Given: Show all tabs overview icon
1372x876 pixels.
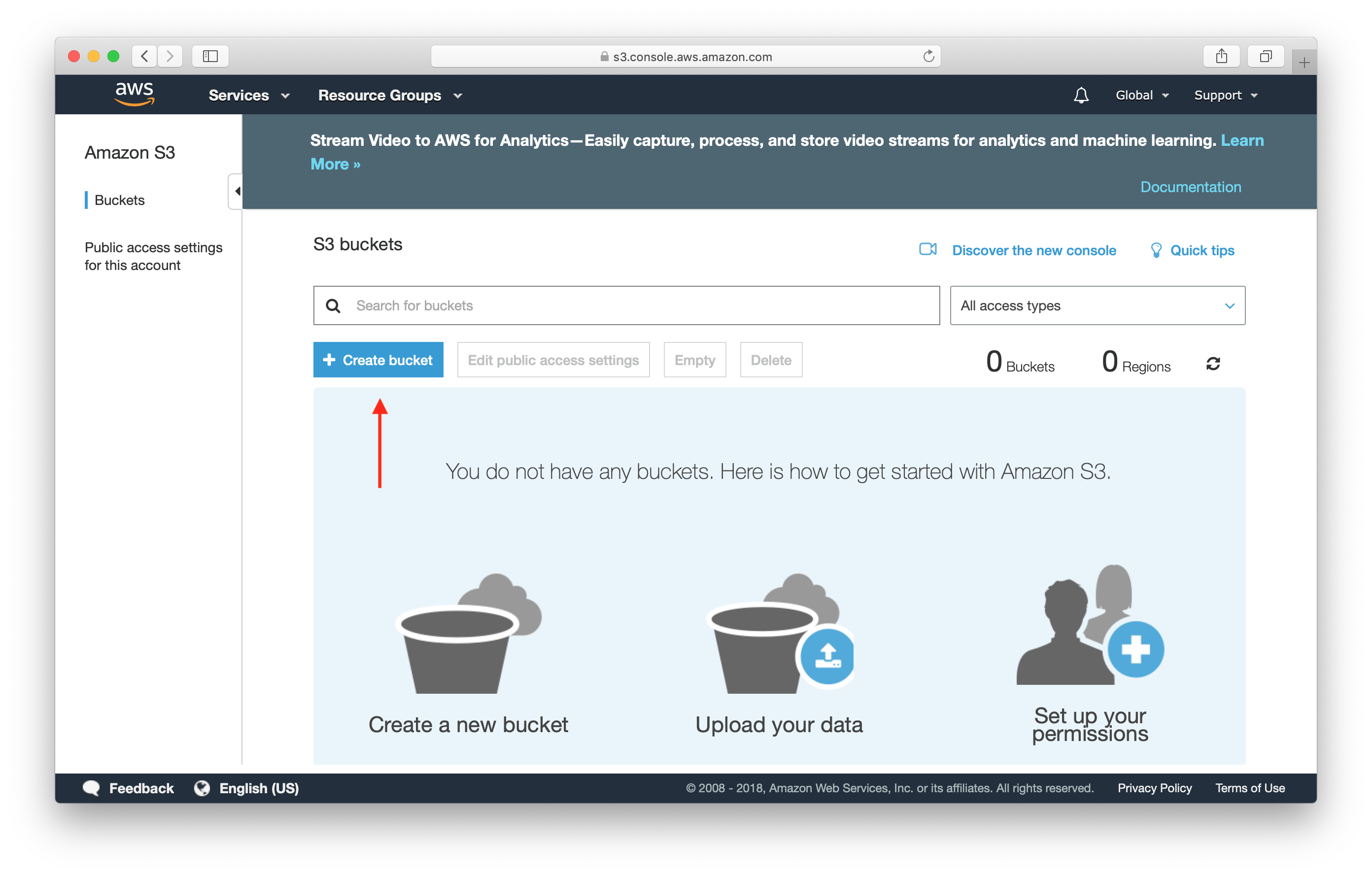Looking at the screenshot, I should point(1266,56).
